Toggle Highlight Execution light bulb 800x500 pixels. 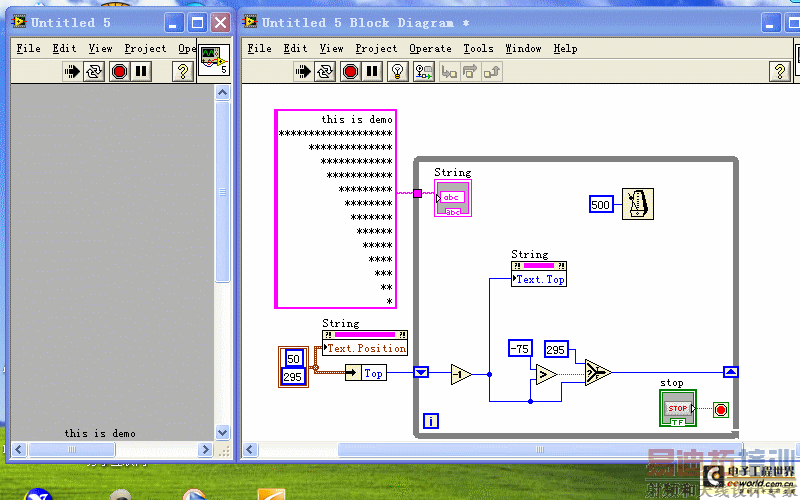(397, 71)
